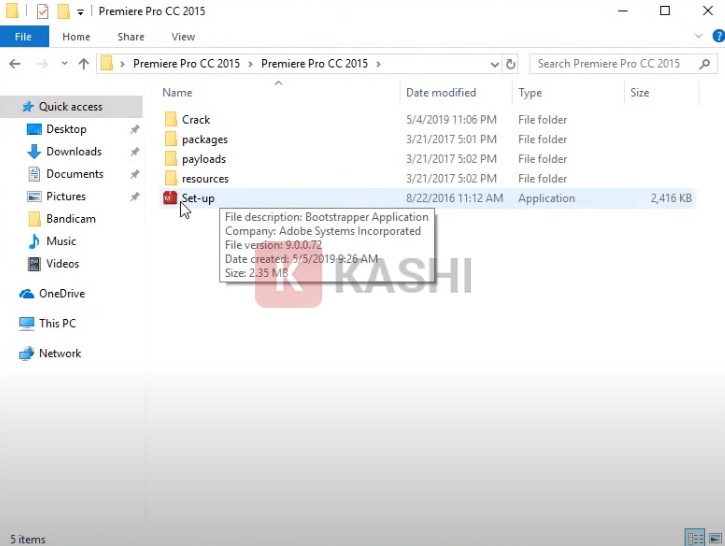Sort files by Name column
The height and width of the screenshot is (546, 725).
[x=177, y=92]
